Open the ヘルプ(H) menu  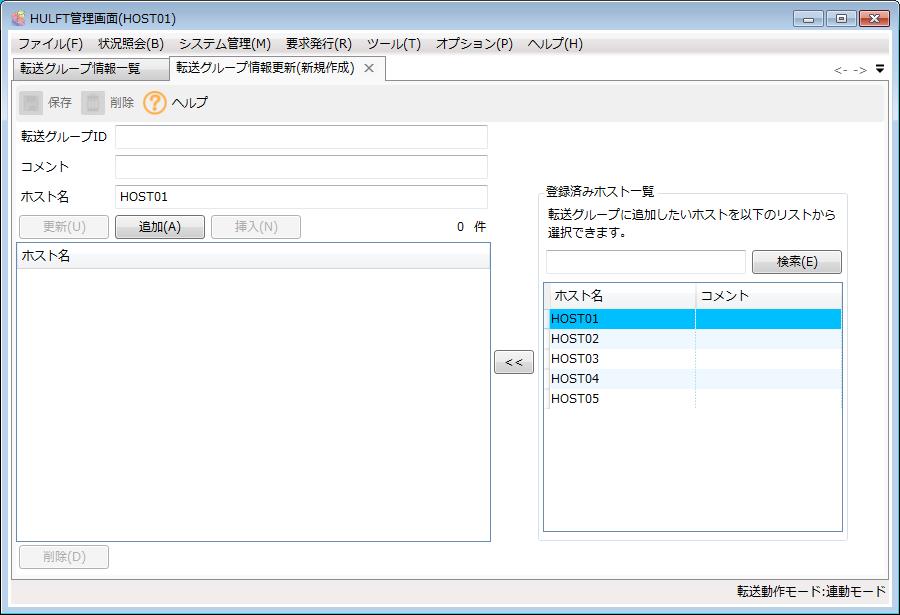click(x=555, y=44)
